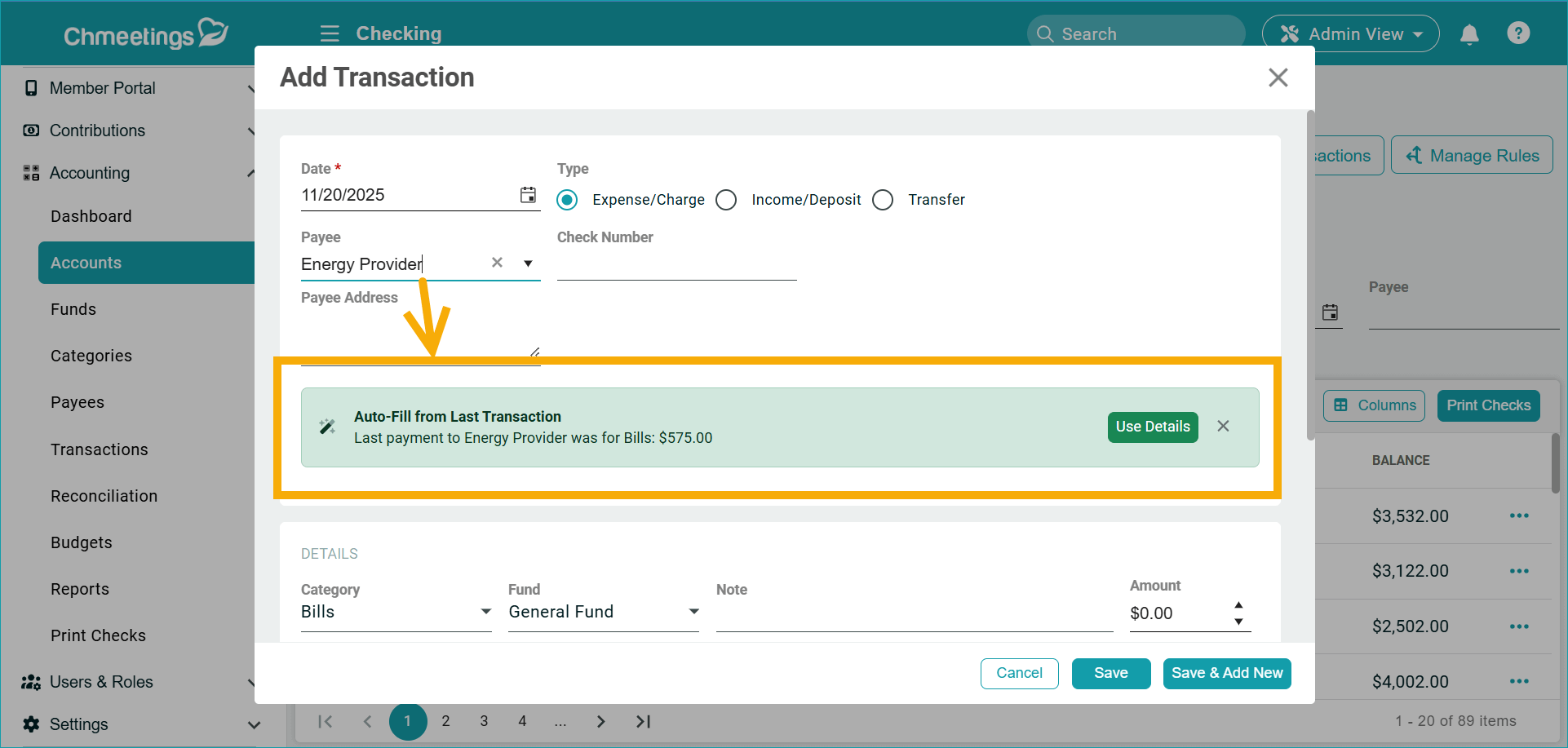Open the three-dot menu beside the $3,532.00 balance
The height and width of the screenshot is (748, 1568).
(x=1519, y=516)
